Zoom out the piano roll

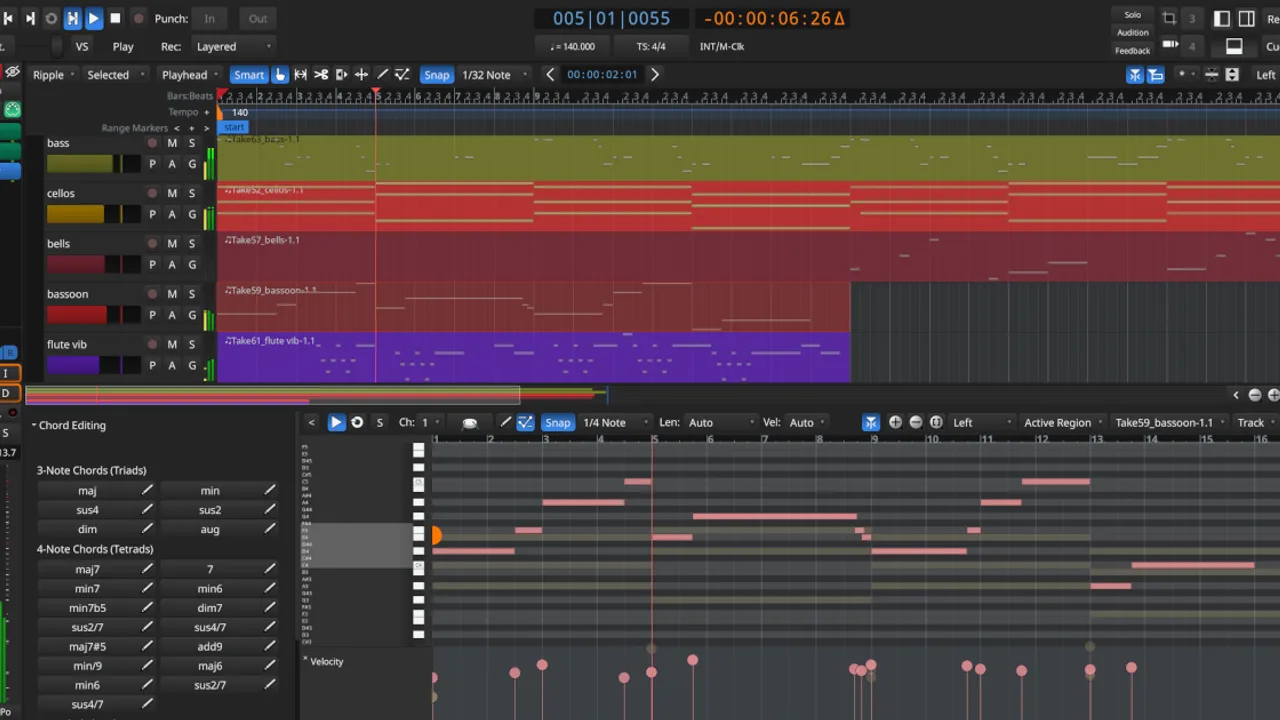[x=916, y=422]
